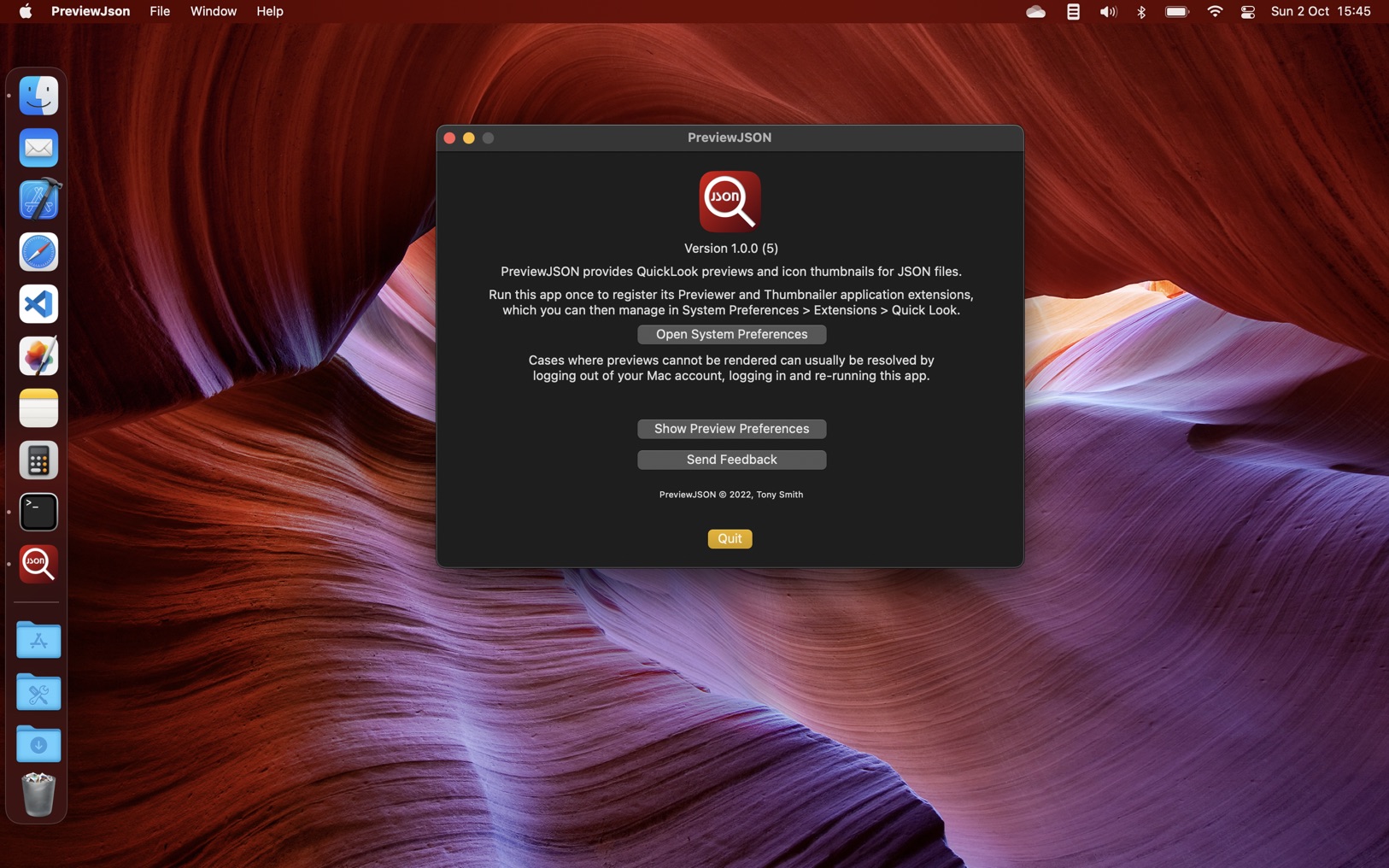
Task: Open Visual Studio Code from Dock
Action: click(x=38, y=304)
